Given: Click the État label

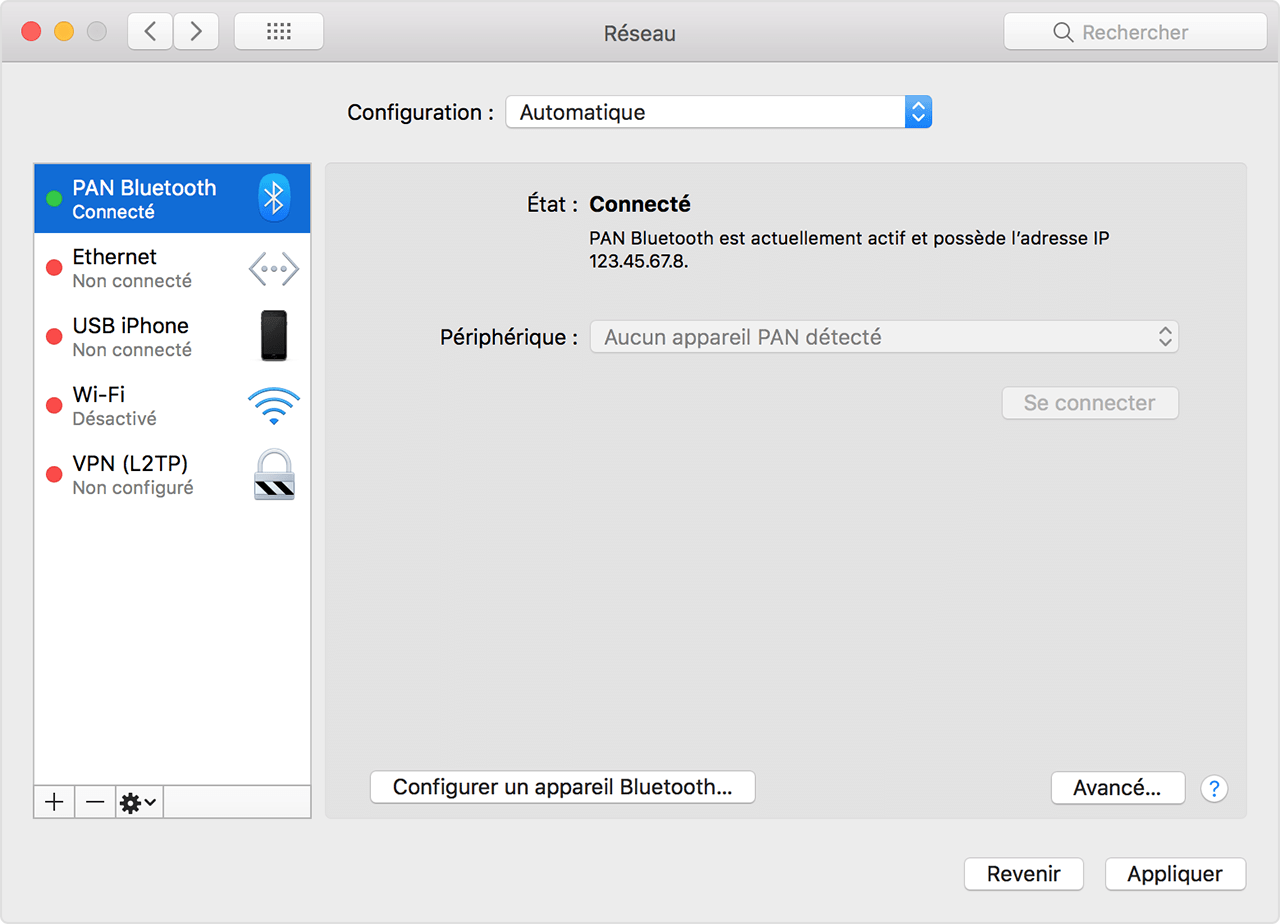Looking at the screenshot, I should point(553,204).
